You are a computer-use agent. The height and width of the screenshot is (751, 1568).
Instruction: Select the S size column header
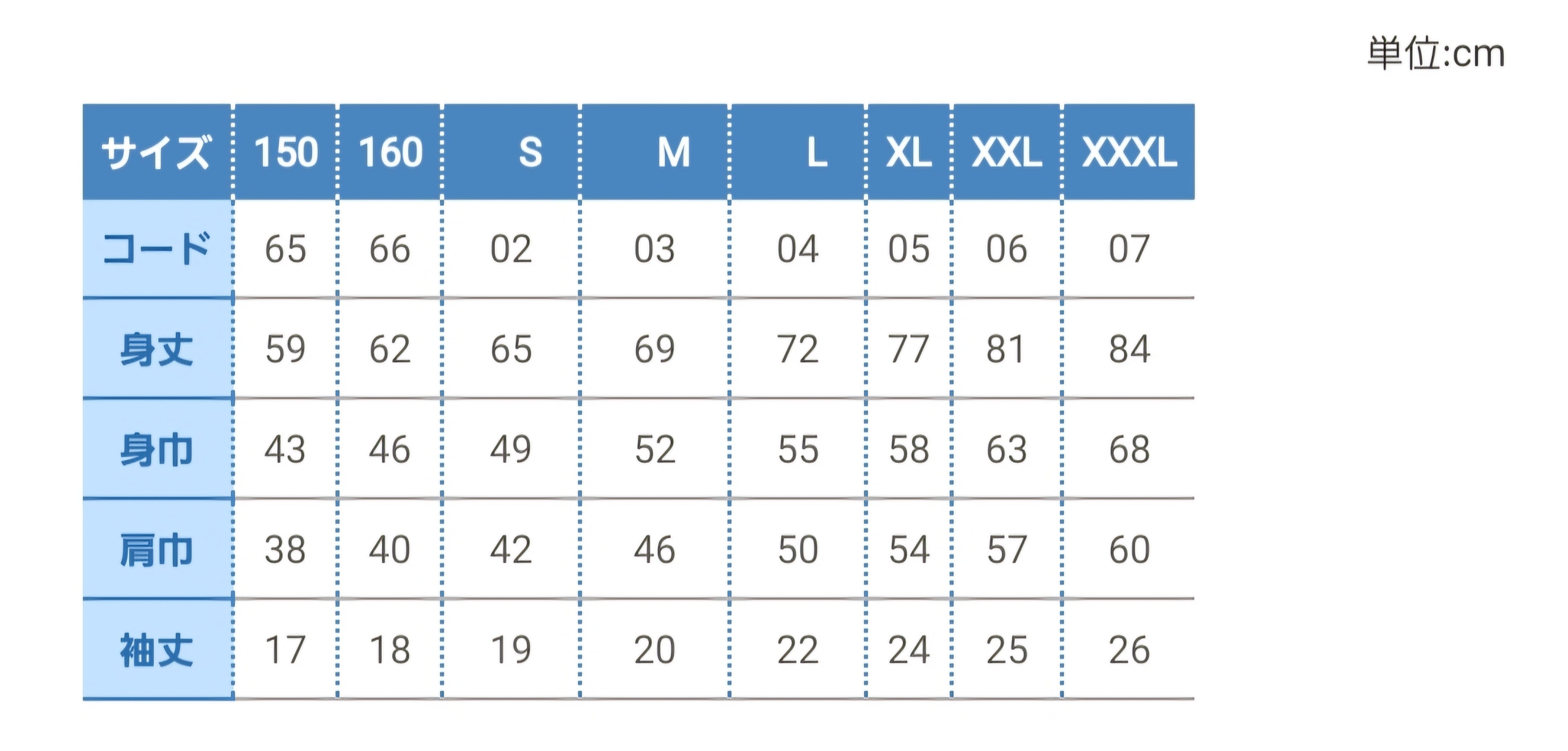click(530, 152)
